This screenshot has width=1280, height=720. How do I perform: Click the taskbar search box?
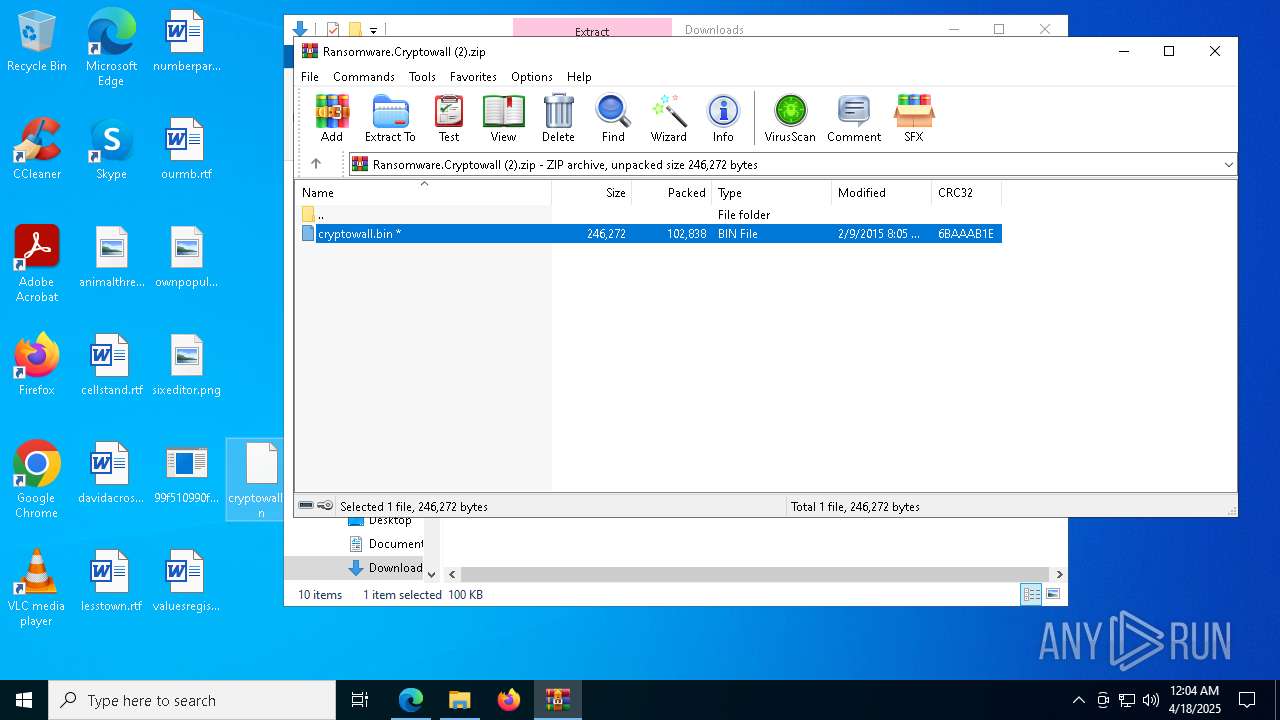[192, 700]
